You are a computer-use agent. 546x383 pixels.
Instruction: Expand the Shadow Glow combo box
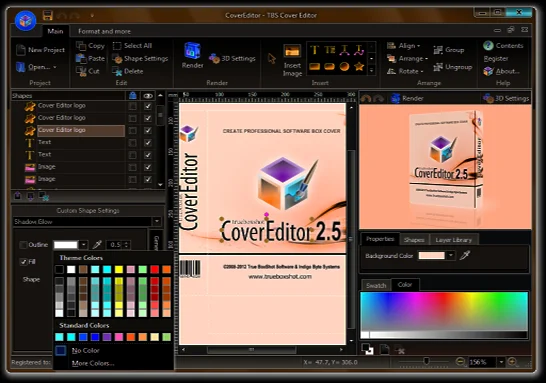click(157, 221)
